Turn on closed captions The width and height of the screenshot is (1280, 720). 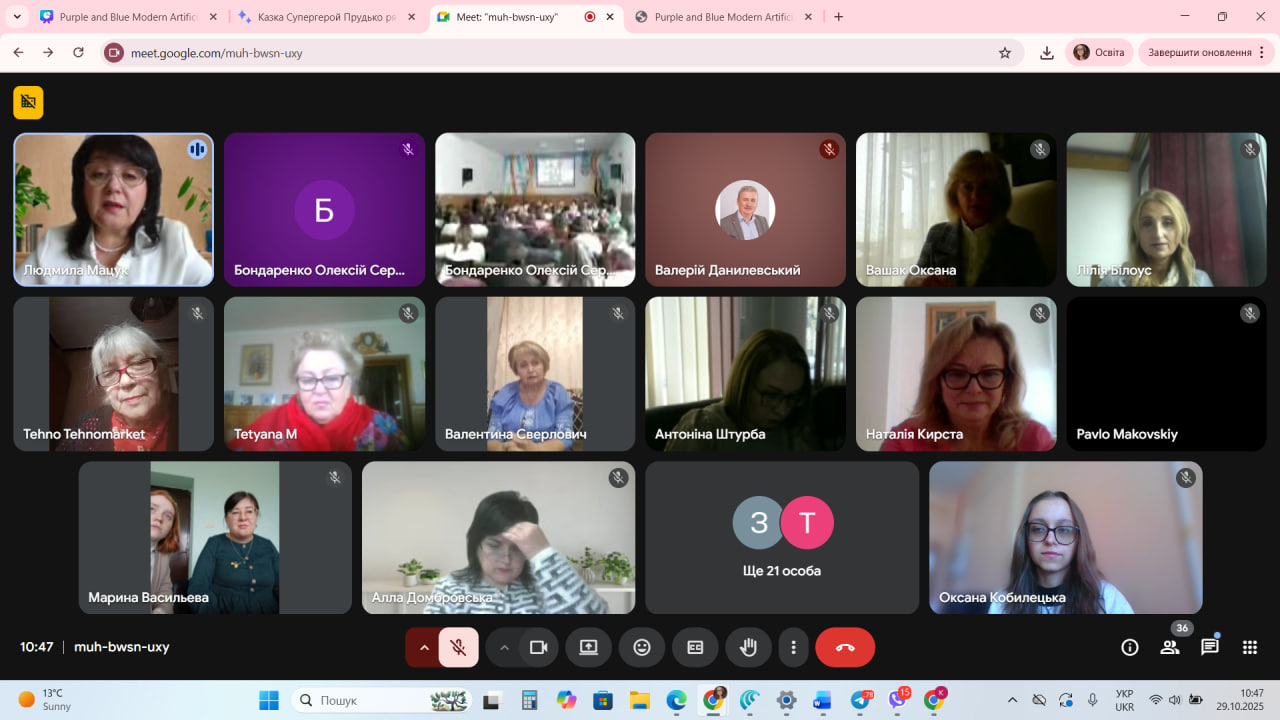point(695,647)
